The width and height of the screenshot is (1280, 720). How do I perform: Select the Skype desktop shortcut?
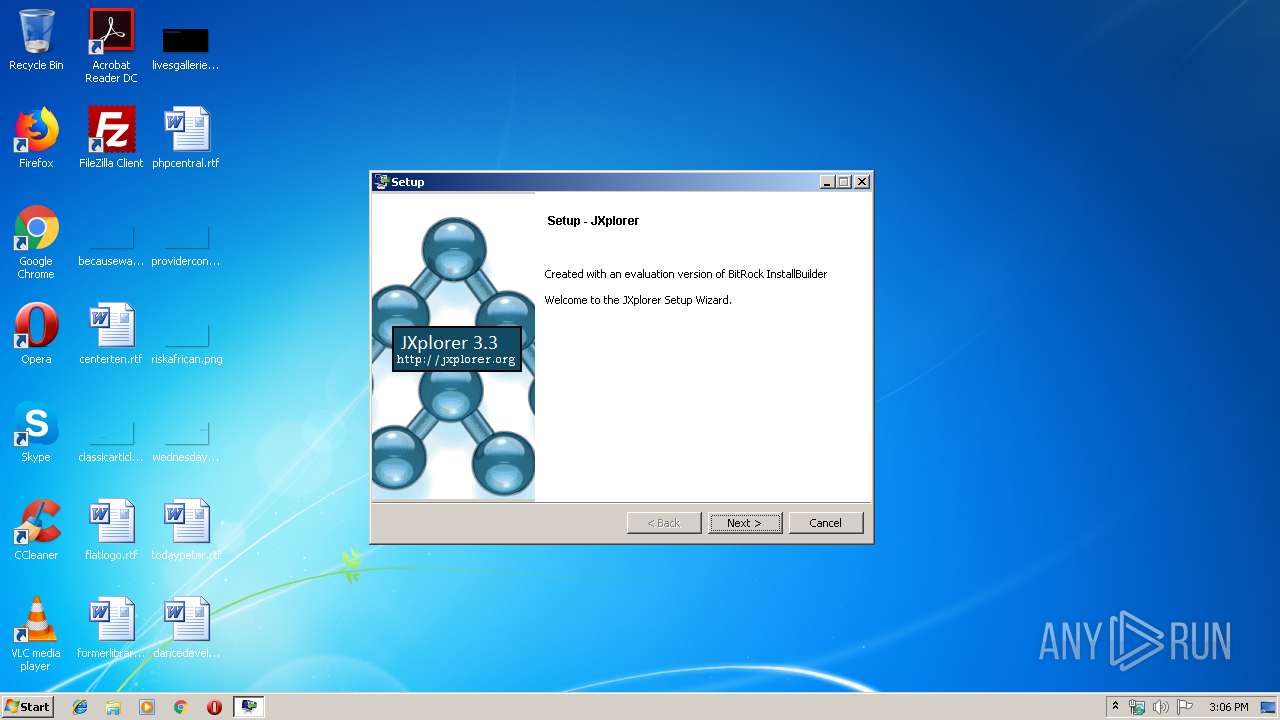(x=36, y=432)
